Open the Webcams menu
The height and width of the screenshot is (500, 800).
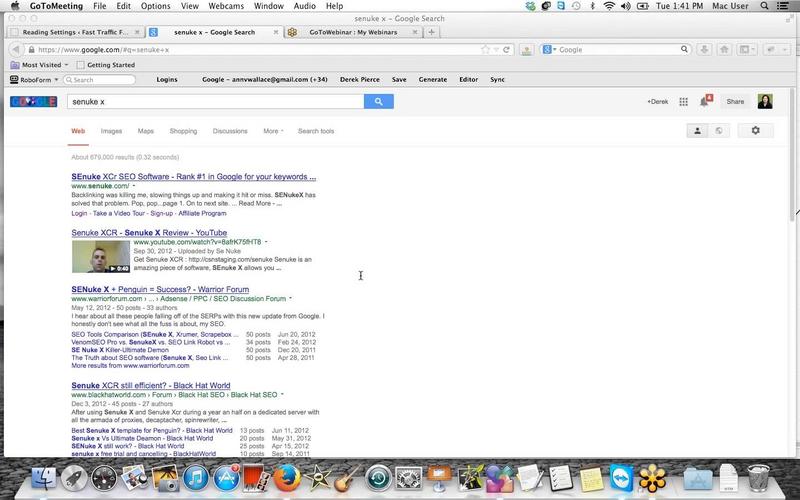click(226, 6)
